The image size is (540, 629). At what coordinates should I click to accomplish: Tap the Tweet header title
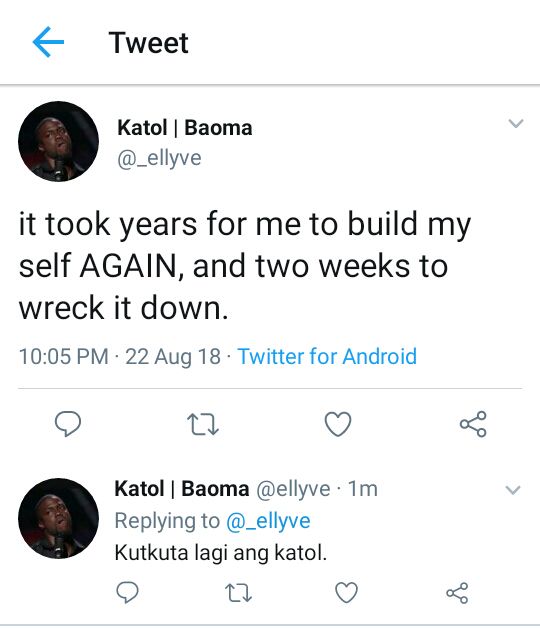[148, 43]
